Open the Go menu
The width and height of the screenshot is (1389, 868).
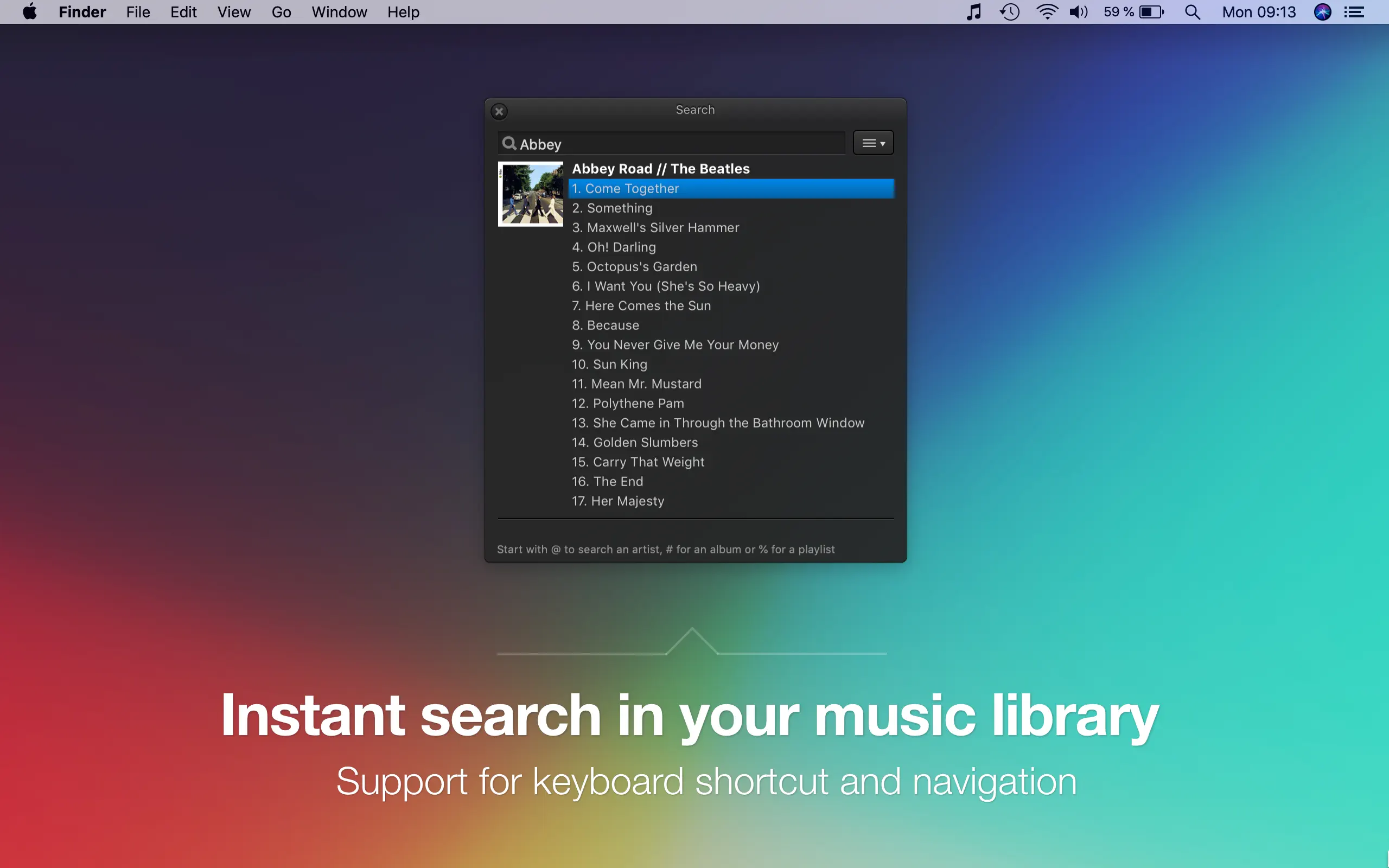click(281, 12)
